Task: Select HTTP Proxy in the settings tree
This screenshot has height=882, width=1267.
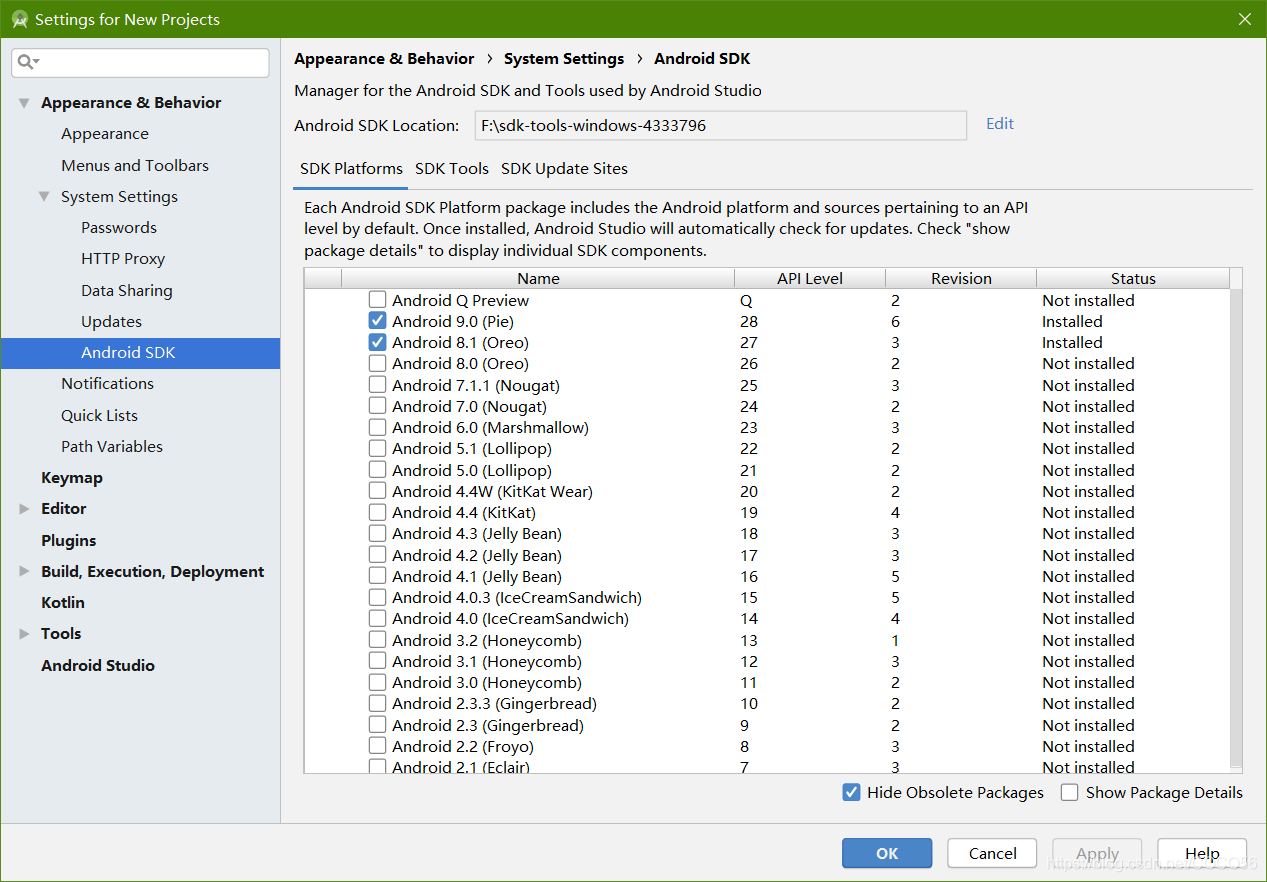Action: [123, 259]
